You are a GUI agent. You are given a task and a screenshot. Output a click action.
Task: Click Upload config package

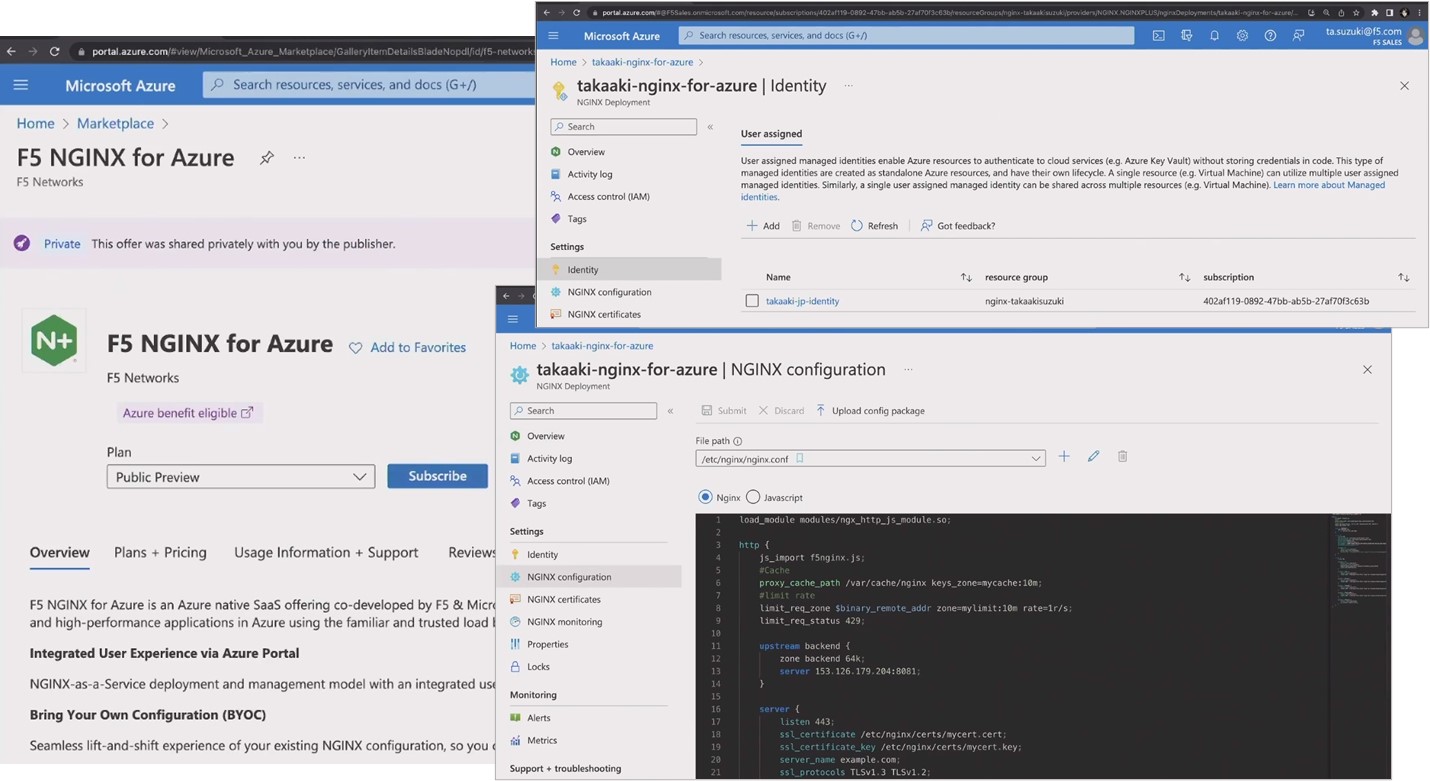[x=869, y=411]
